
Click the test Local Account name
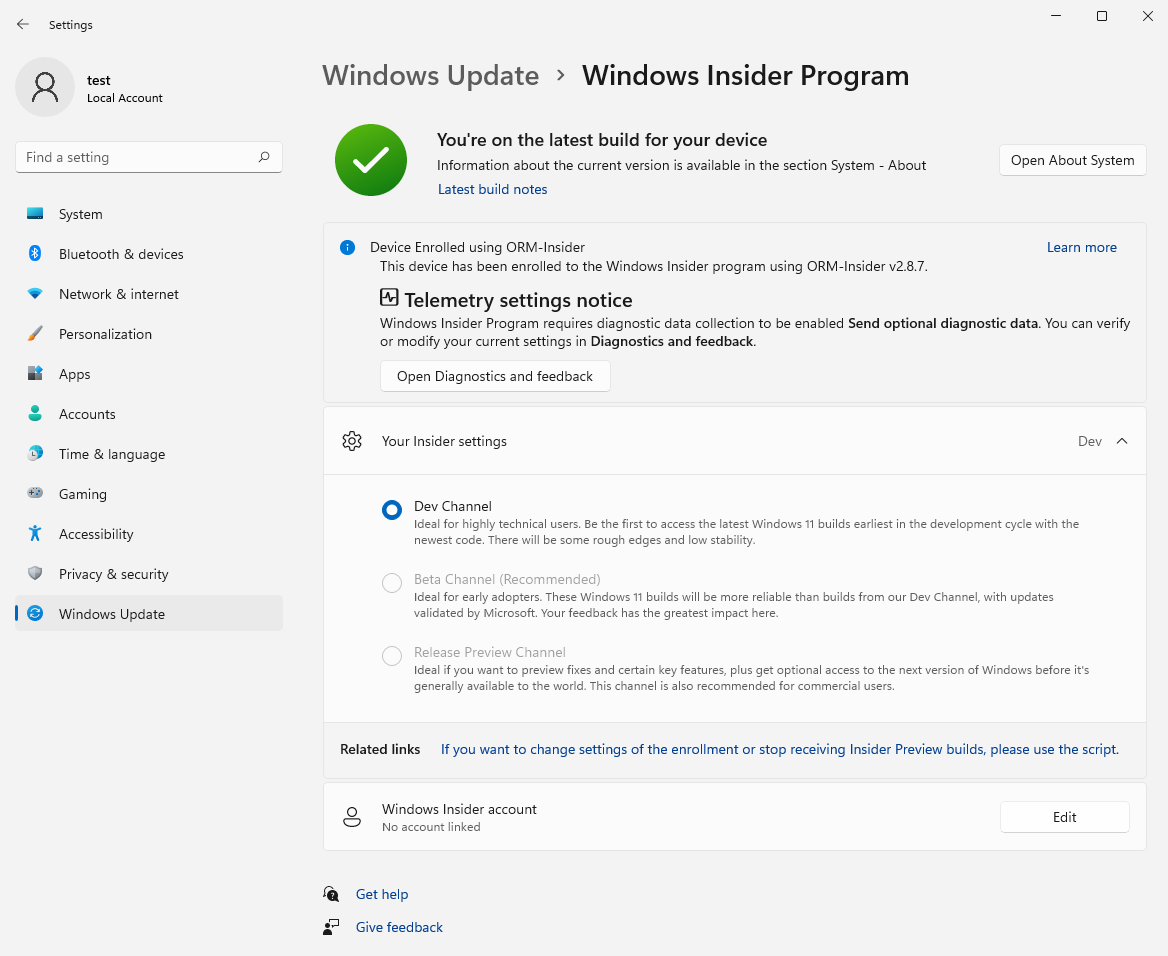(x=124, y=89)
